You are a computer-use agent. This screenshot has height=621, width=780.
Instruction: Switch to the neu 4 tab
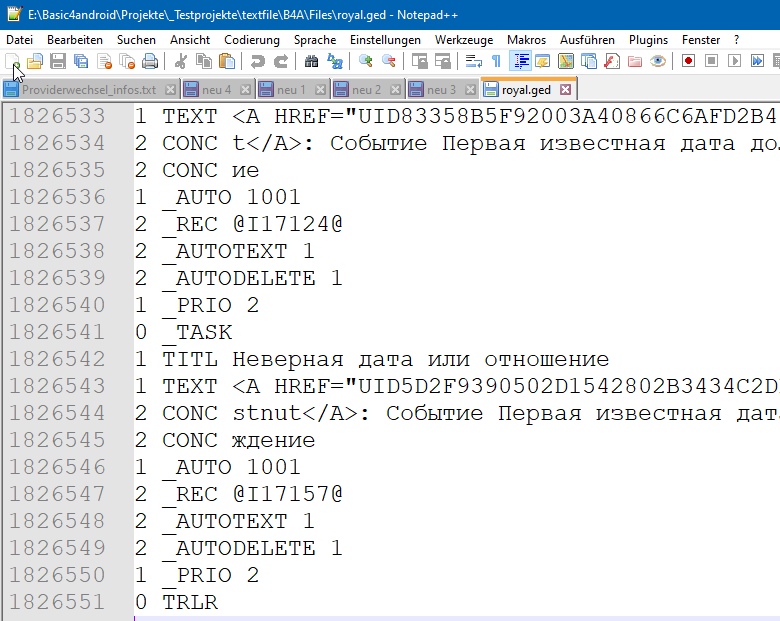217,90
